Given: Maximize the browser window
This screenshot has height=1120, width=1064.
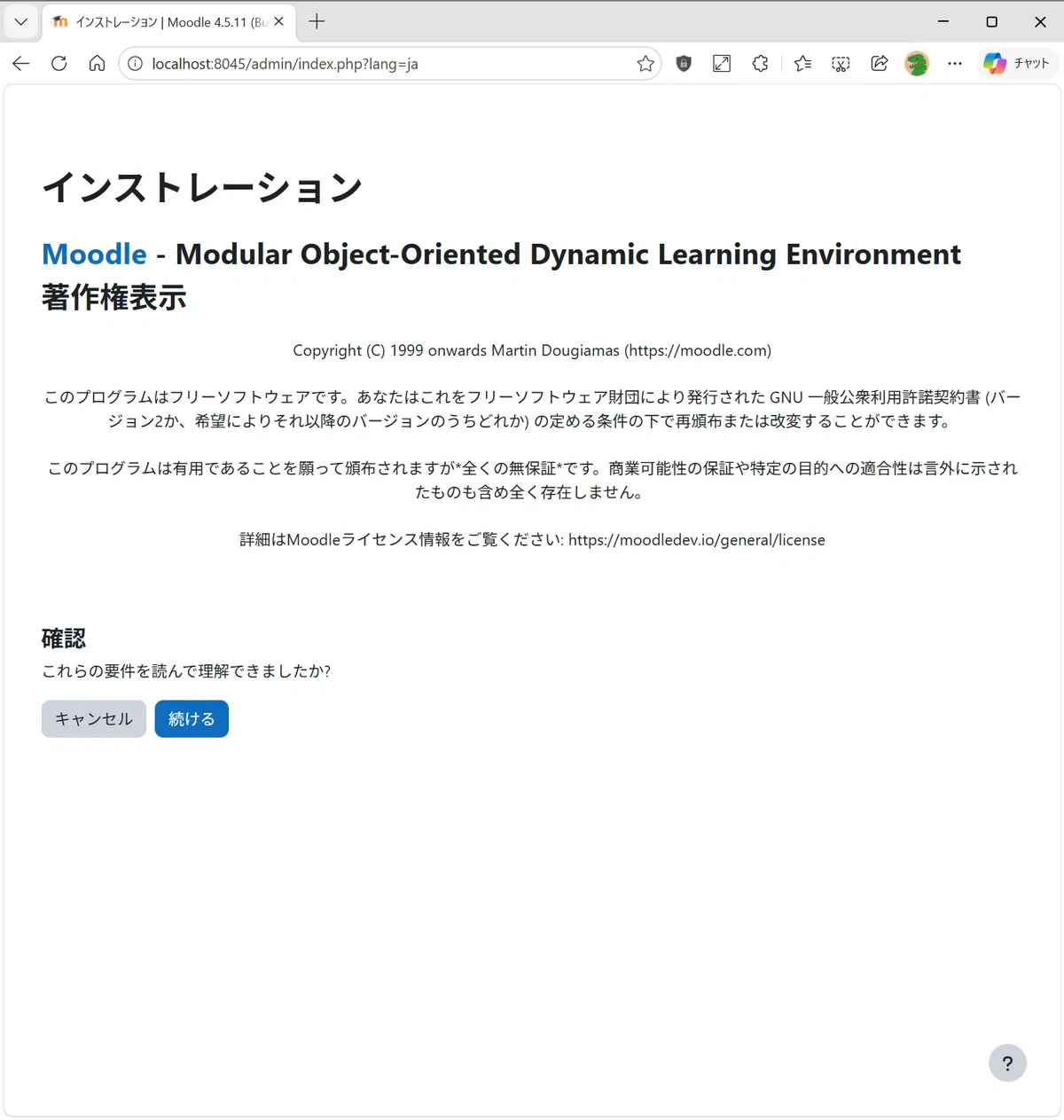Looking at the screenshot, I should pos(992,21).
